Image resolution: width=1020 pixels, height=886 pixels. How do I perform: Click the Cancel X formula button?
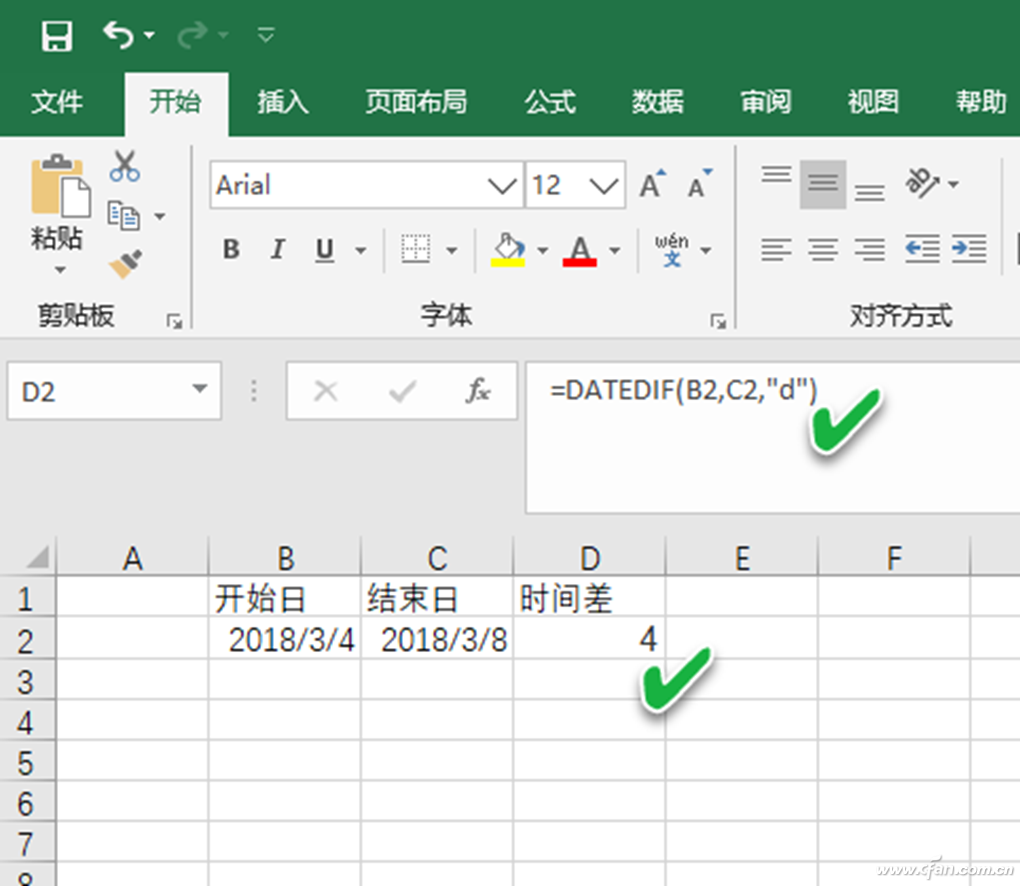pyautogui.click(x=325, y=391)
